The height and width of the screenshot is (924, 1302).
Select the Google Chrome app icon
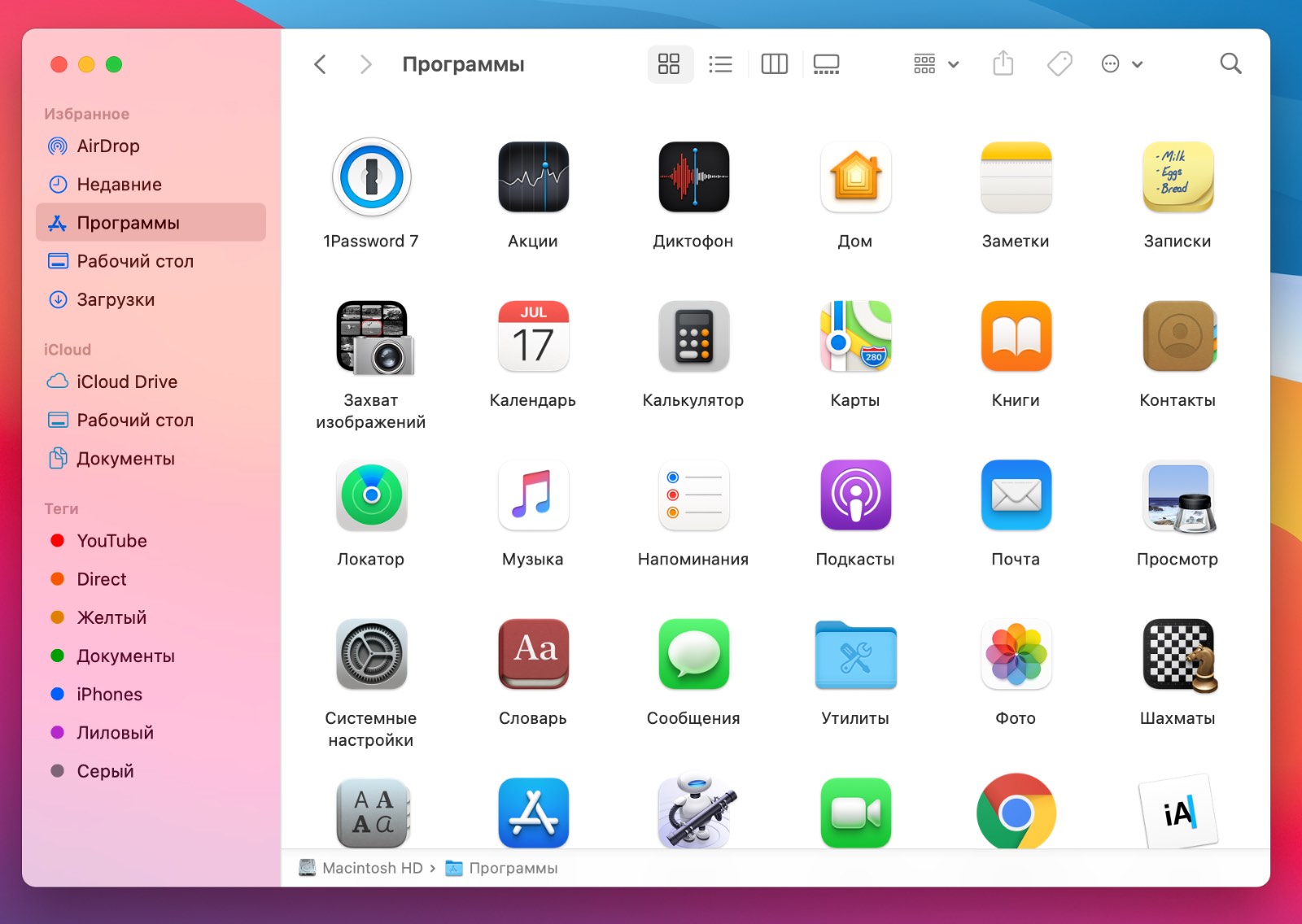[1016, 811]
